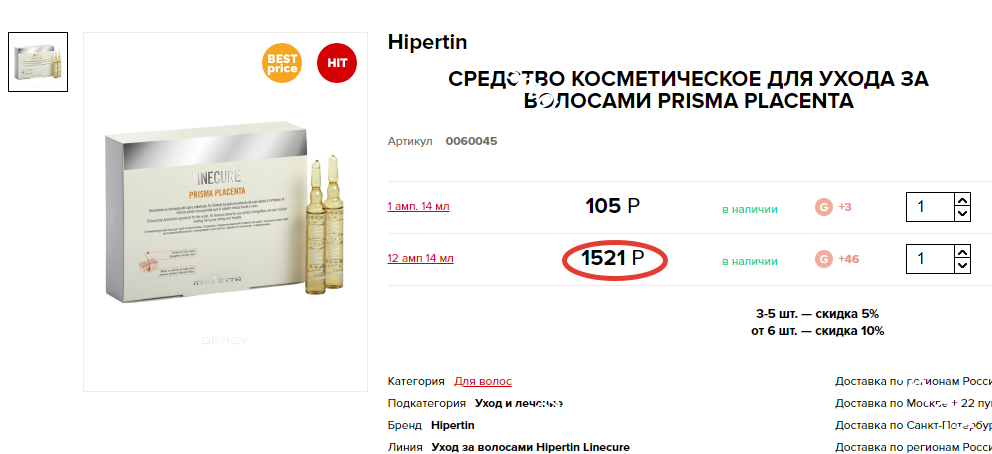The width and height of the screenshot is (992, 454).
Task: Click the 105 ₽ price
Action: coord(612,206)
